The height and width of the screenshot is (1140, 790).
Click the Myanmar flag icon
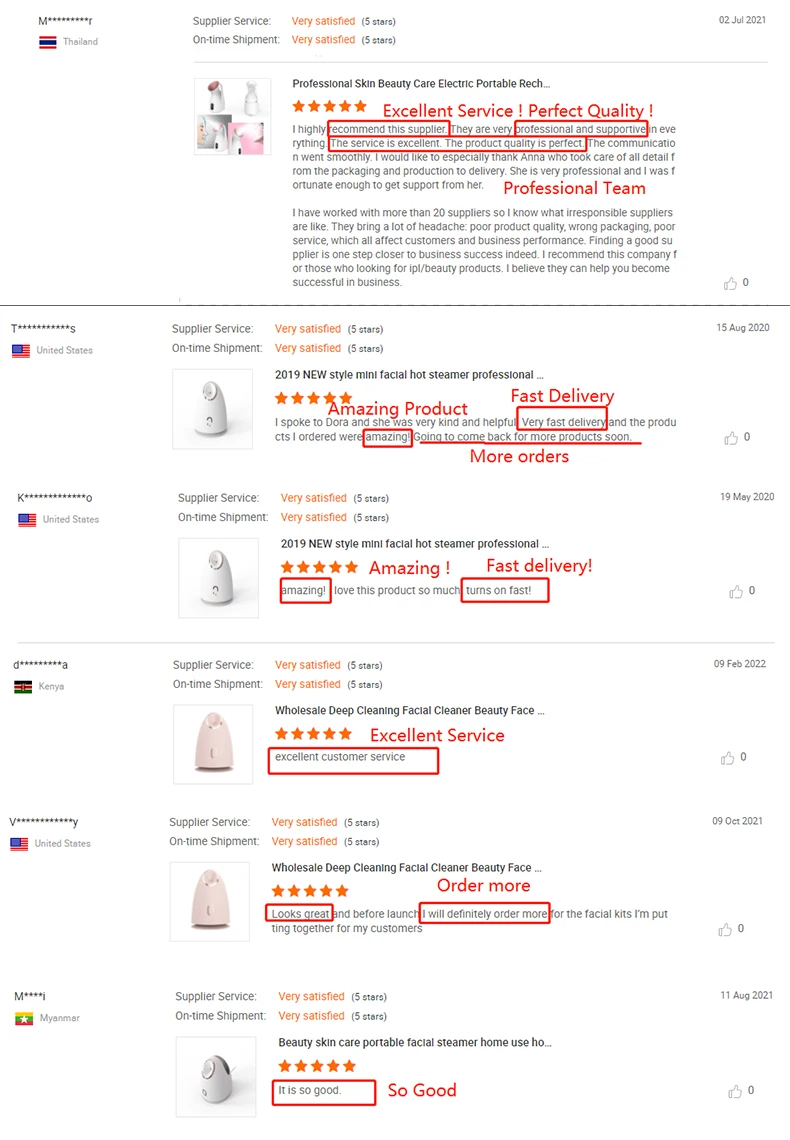click(x=24, y=1019)
